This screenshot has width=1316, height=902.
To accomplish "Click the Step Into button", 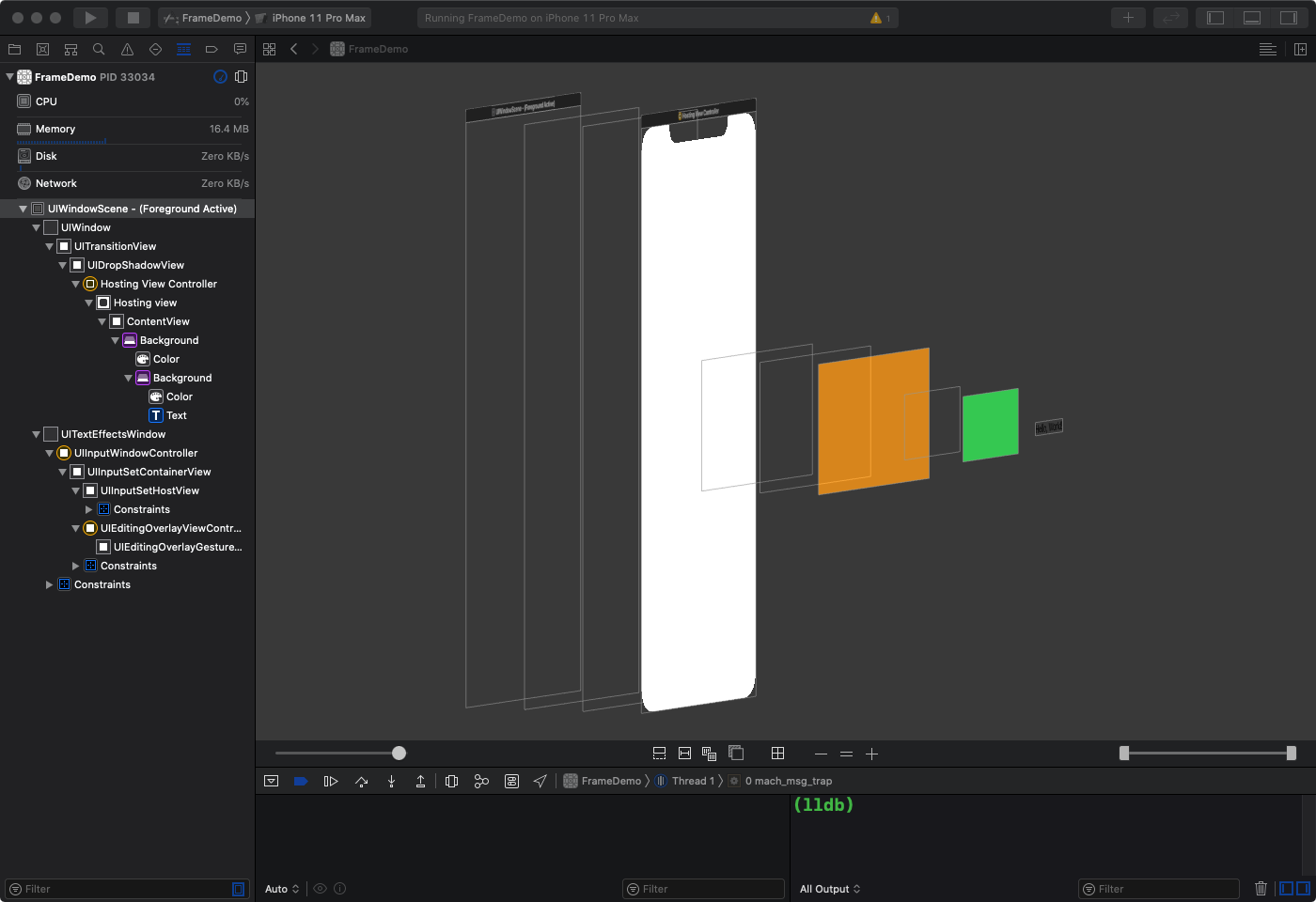I will point(391,781).
